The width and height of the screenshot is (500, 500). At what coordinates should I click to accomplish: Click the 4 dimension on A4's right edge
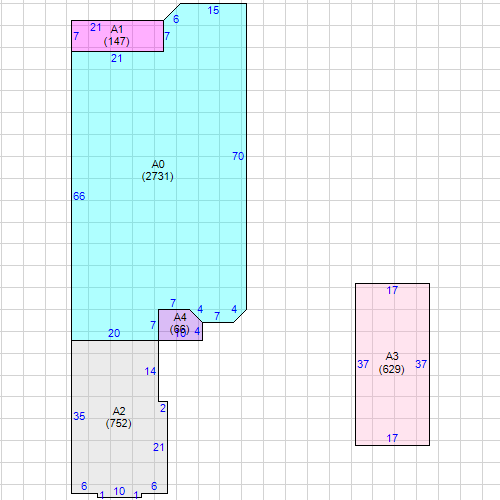tap(197, 331)
